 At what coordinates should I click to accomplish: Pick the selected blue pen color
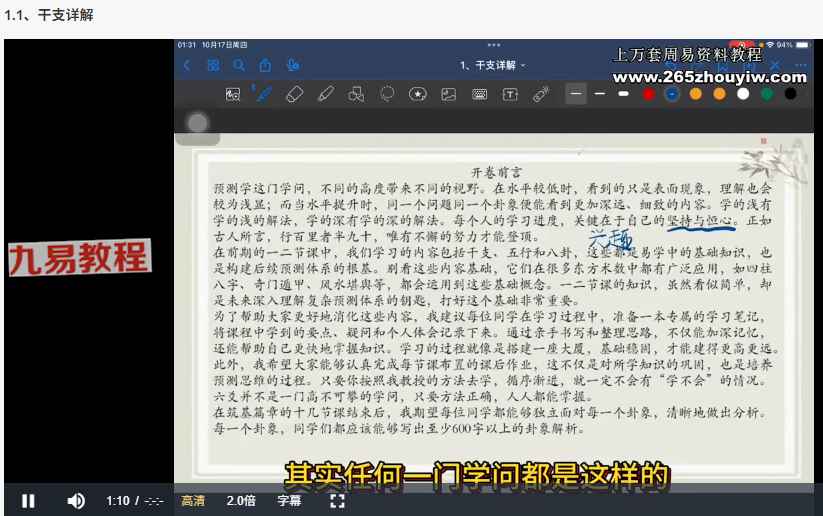coord(672,94)
